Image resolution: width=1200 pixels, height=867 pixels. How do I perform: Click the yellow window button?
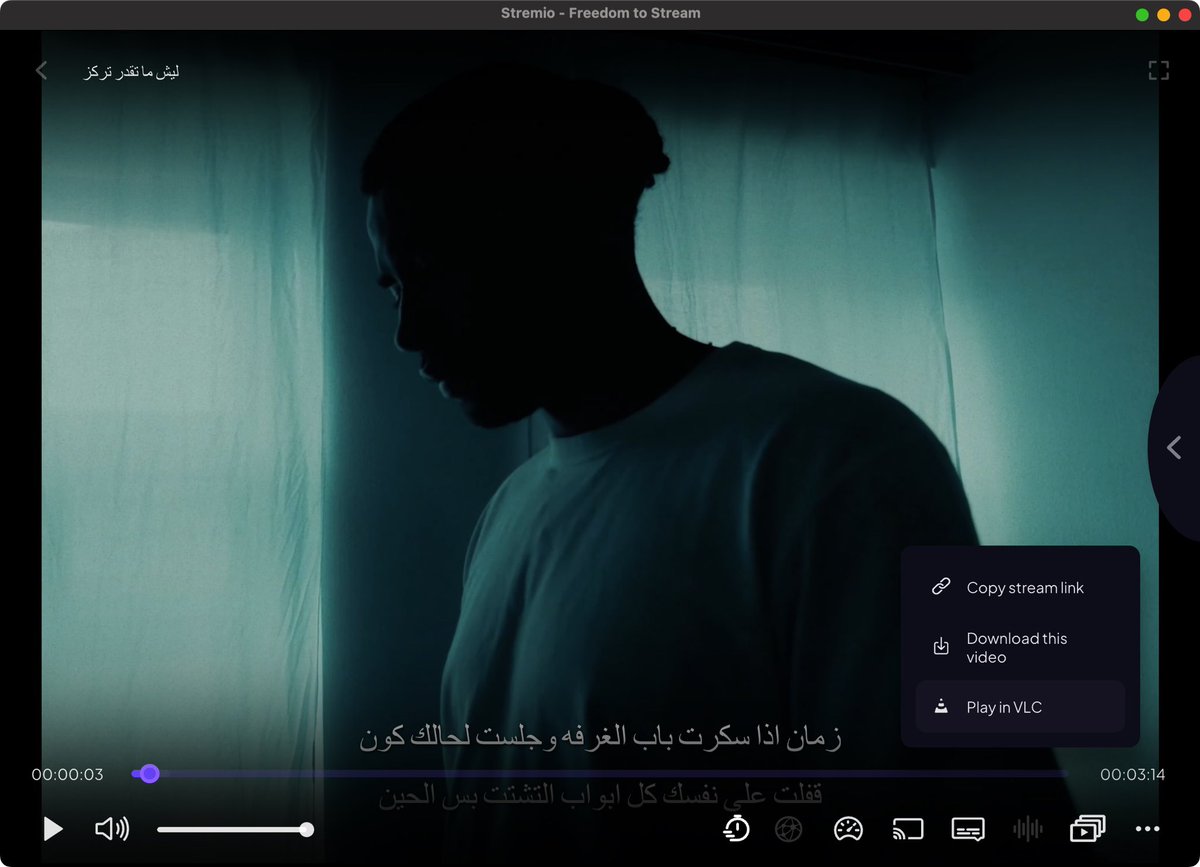1163,15
